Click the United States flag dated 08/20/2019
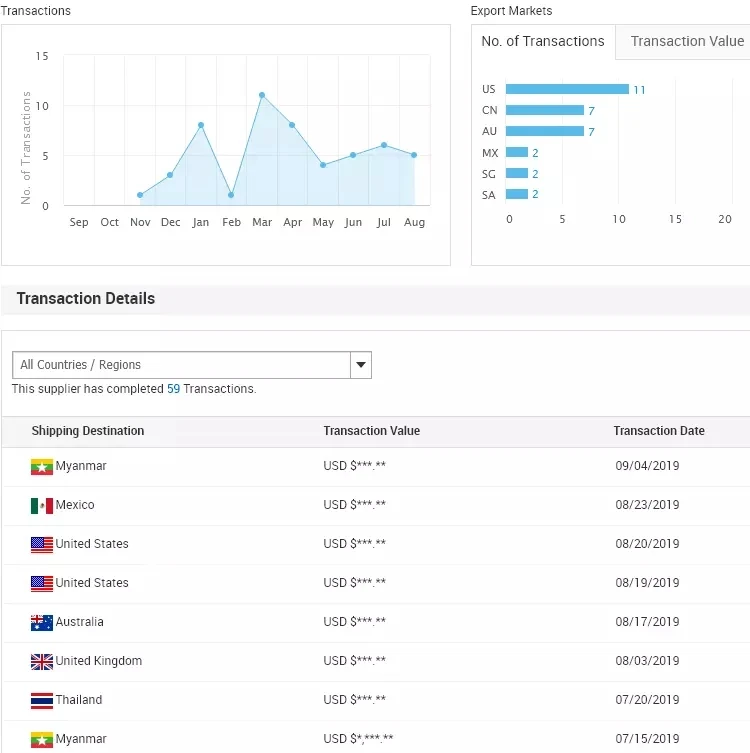 click(41, 545)
